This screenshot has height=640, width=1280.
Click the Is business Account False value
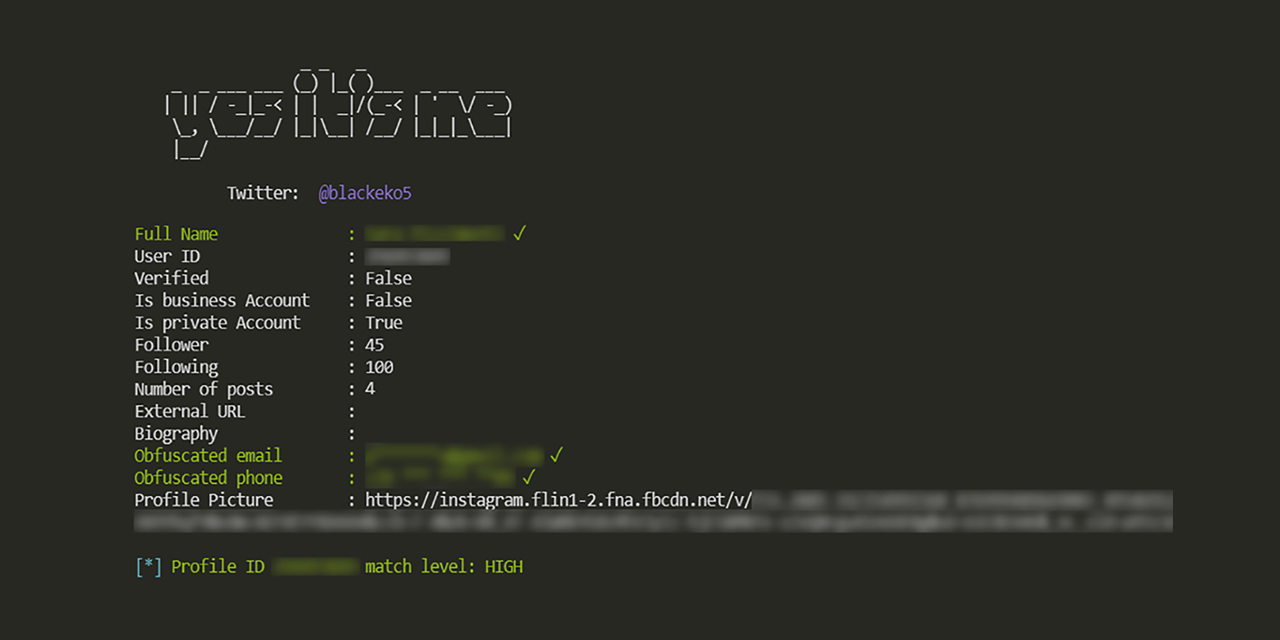click(x=388, y=300)
